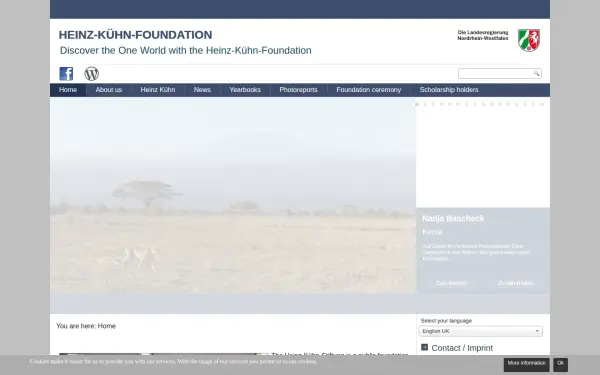Click the Nadja Bascheck slide title
The width and height of the screenshot is (600, 375).
[x=453, y=218]
